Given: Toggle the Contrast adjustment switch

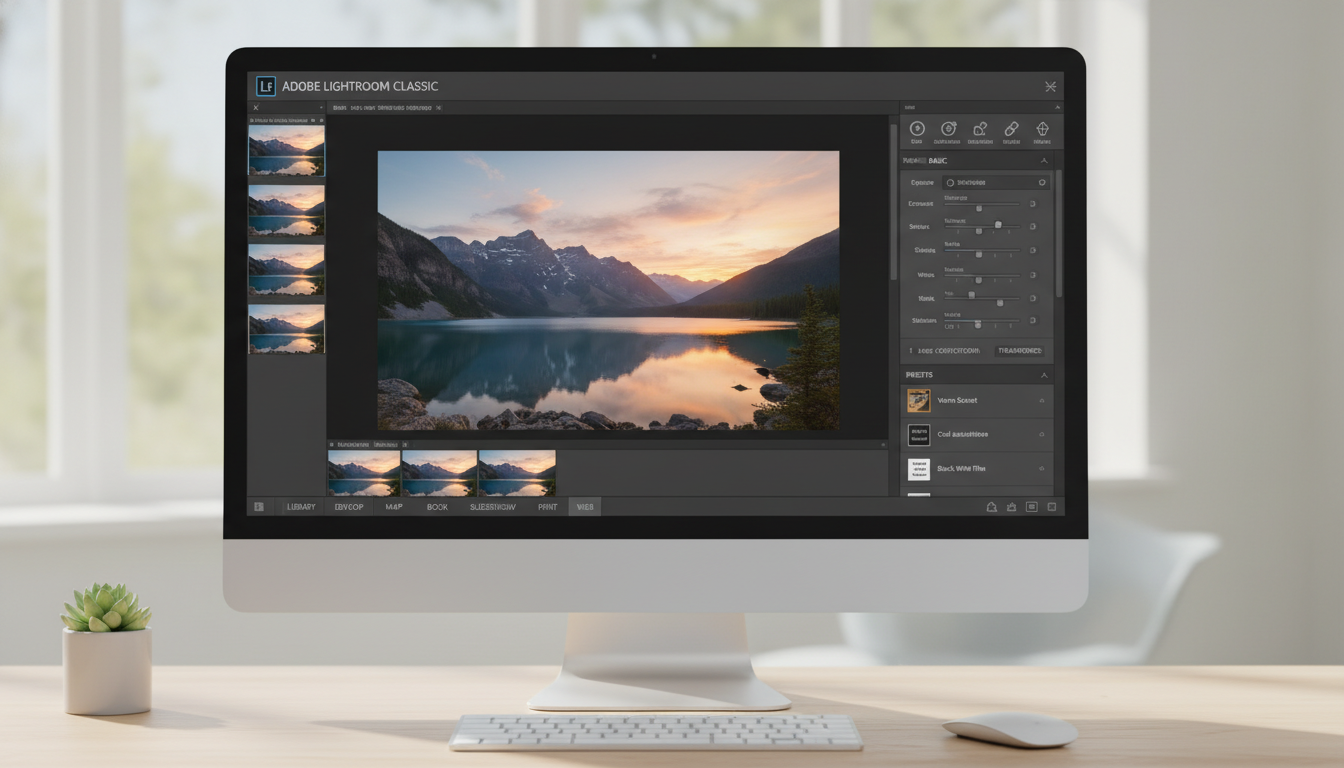Looking at the screenshot, I should click(1033, 225).
